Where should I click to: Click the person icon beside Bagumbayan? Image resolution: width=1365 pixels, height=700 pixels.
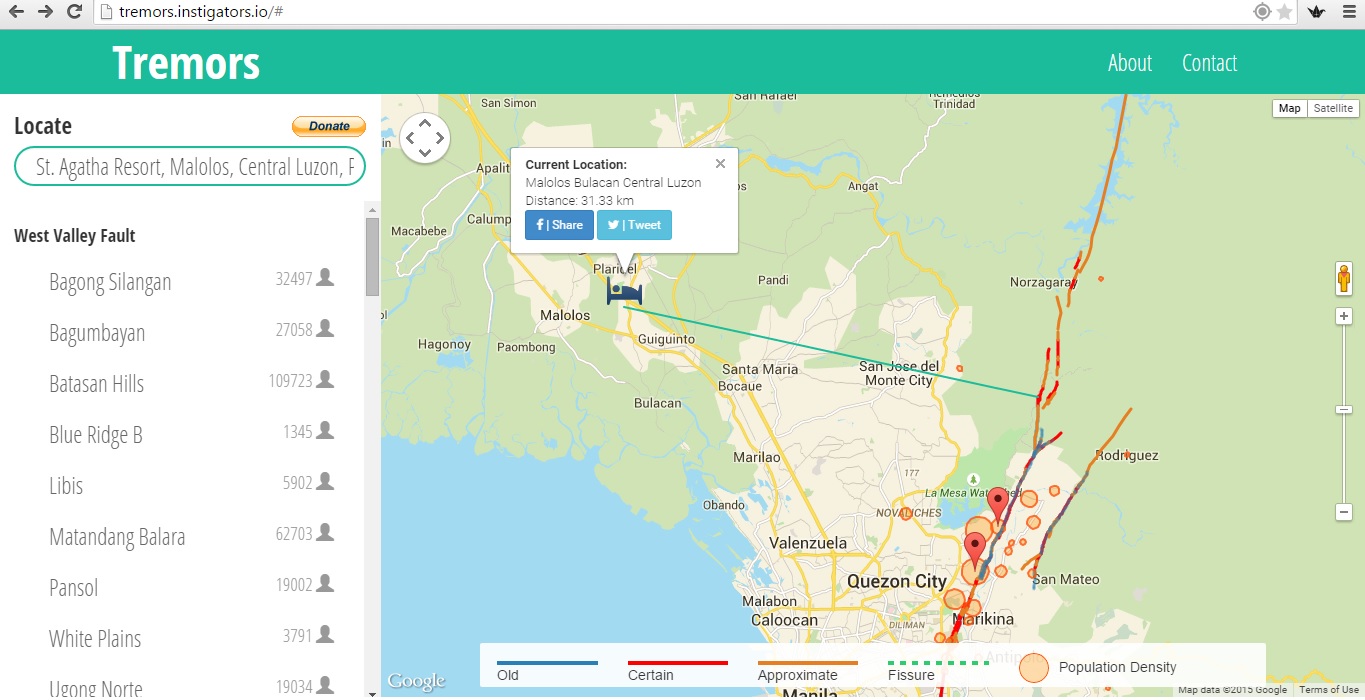tap(325, 329)
